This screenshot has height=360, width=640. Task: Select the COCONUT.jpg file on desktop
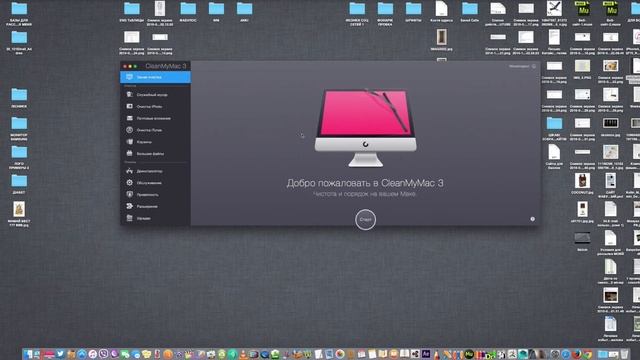pos(582,184)
